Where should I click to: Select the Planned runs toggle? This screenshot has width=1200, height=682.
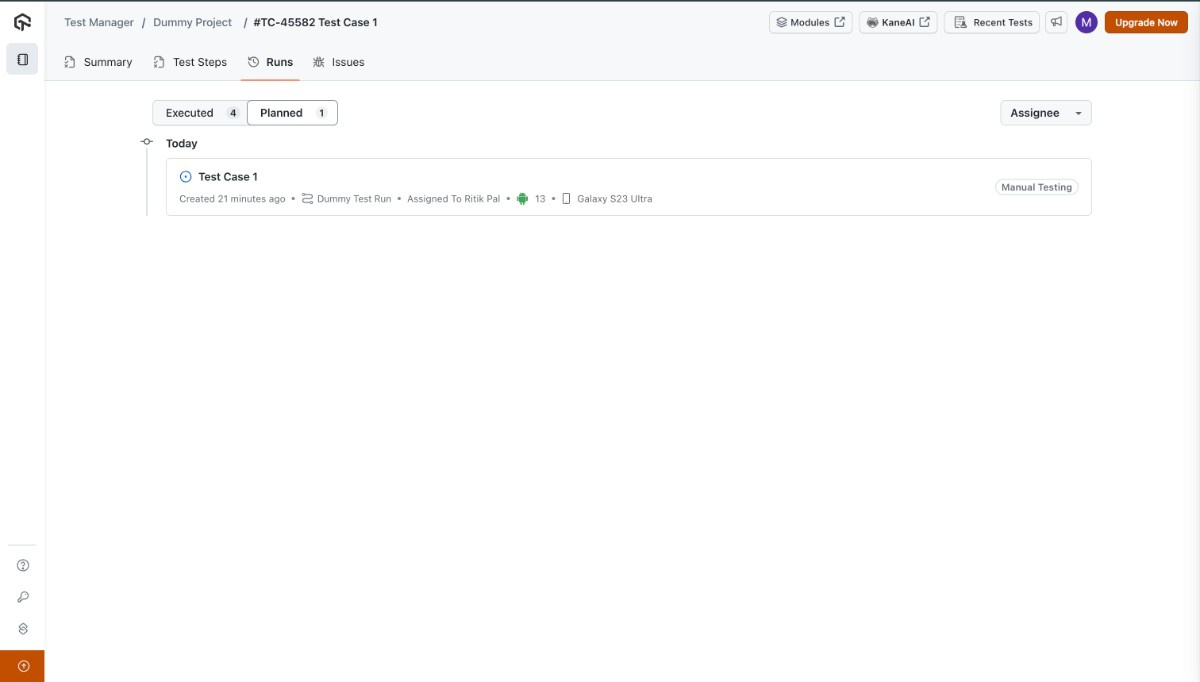click(292, 113)
